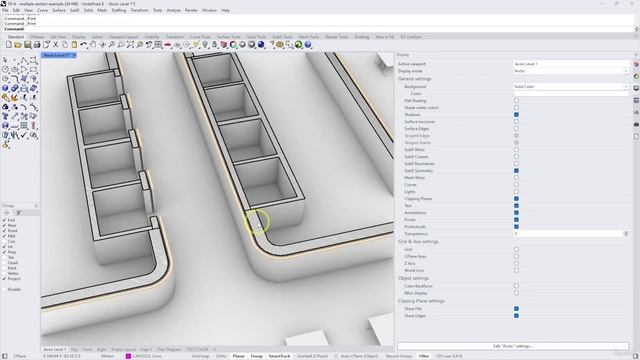Toggle Grid Snap in status bar

coord(200,356)
